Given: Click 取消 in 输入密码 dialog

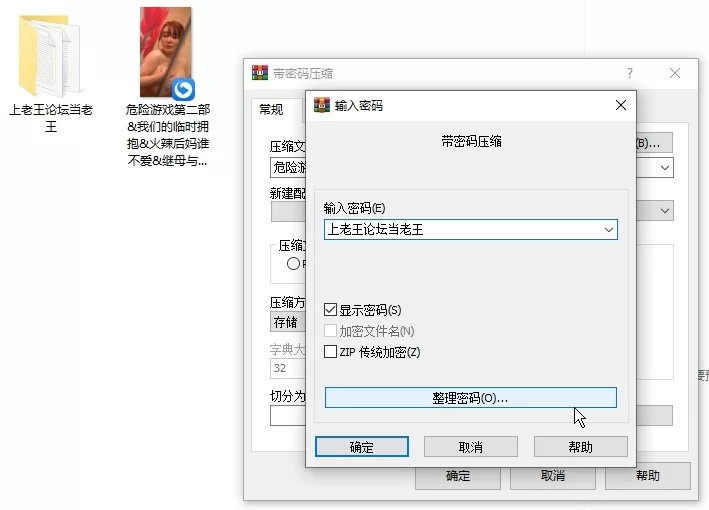Looking at the screenshot, I should pyautogui.click(x=471, y=447).
